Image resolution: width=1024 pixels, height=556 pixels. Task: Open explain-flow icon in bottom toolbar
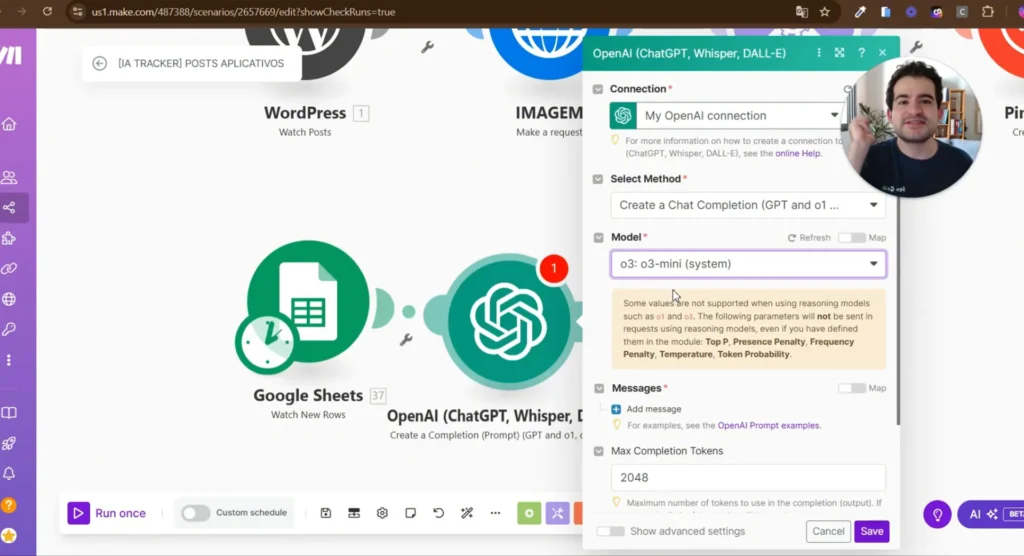354,513
